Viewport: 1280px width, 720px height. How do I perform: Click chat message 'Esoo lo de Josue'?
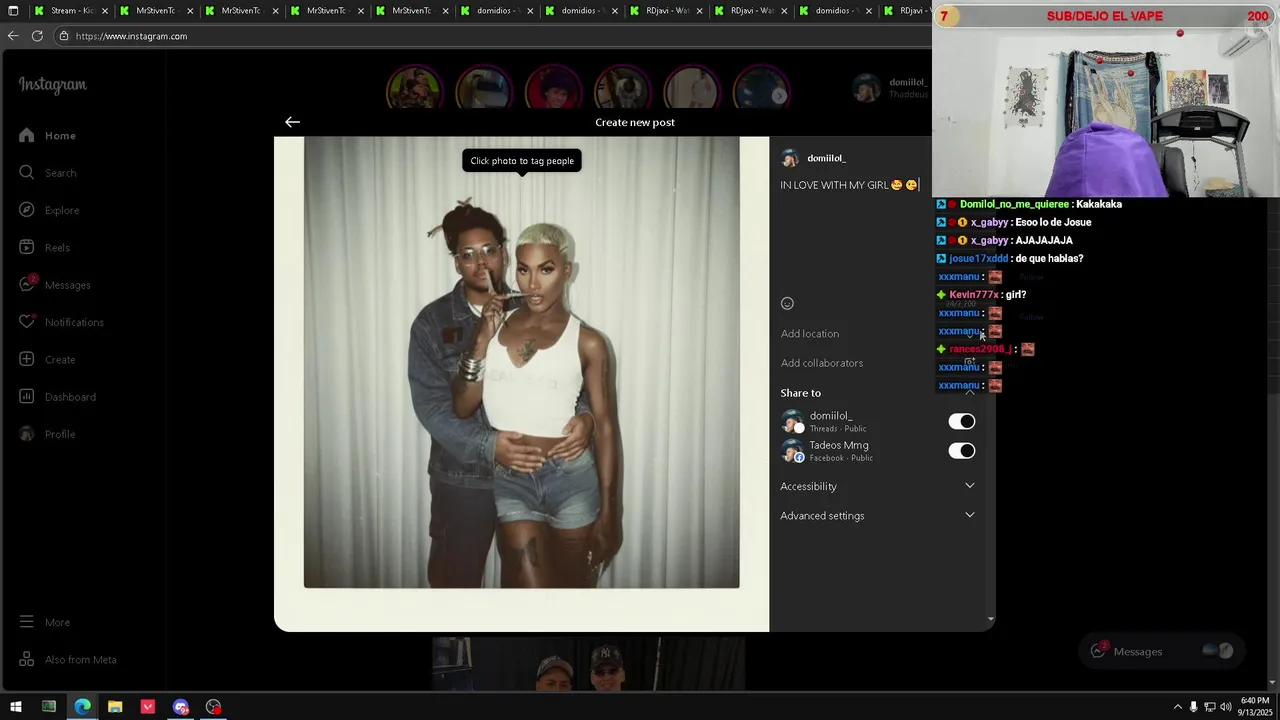(x=1053, y=223)
